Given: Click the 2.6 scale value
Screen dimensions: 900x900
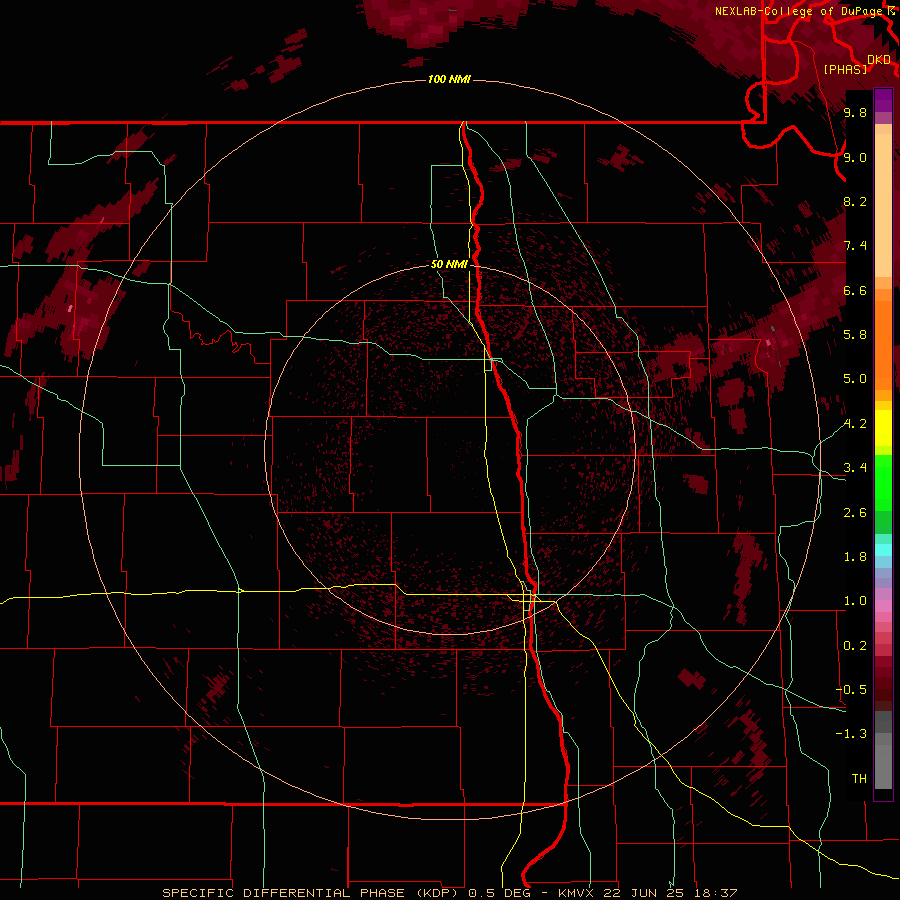Looking at the screenshot, I should click(x=855, y=513).
